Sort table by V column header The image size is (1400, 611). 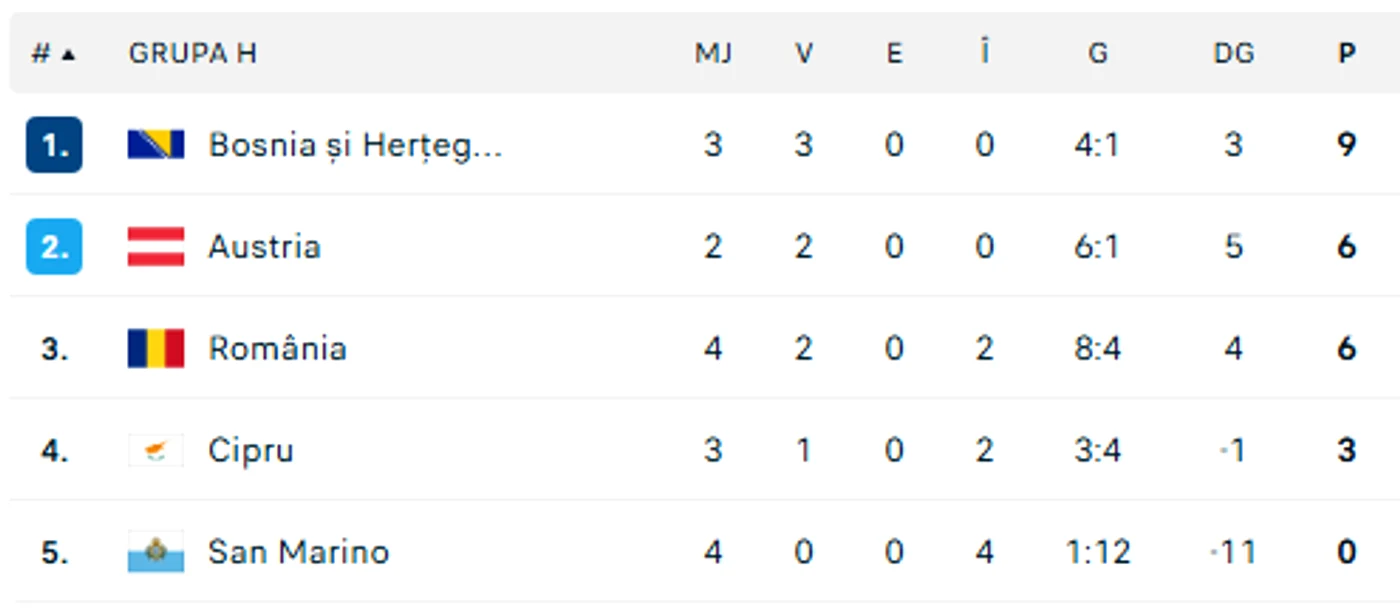click(804, 53)
